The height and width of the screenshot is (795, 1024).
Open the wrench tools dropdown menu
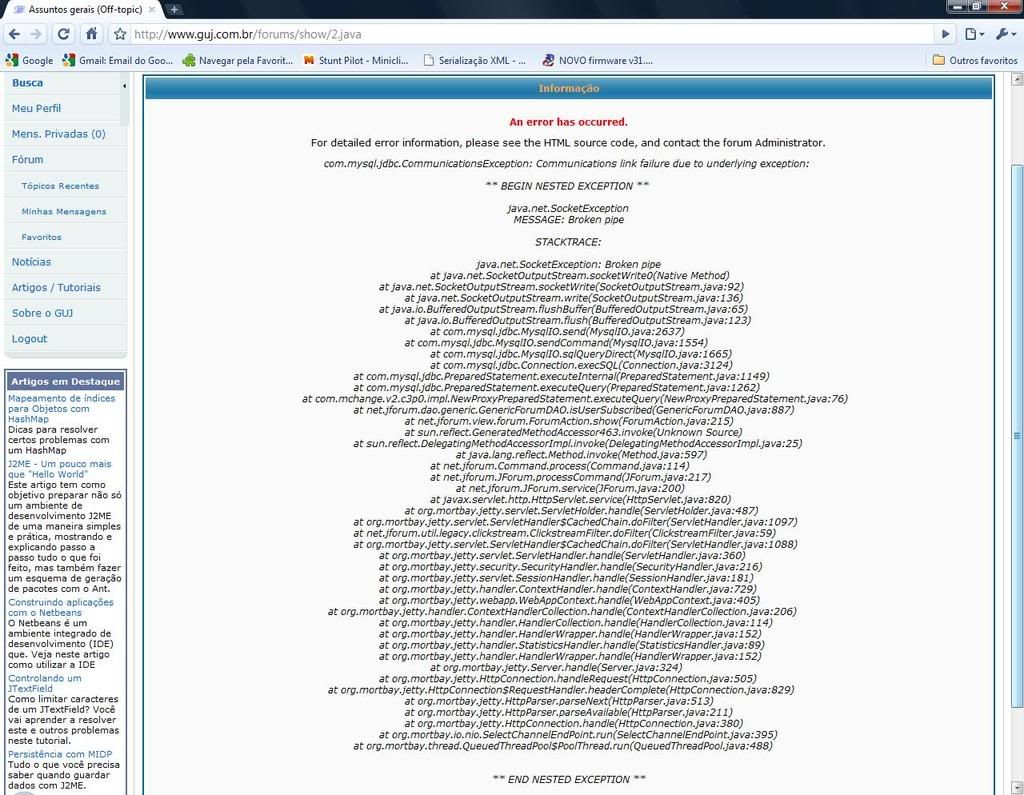tap(1004, 34)
